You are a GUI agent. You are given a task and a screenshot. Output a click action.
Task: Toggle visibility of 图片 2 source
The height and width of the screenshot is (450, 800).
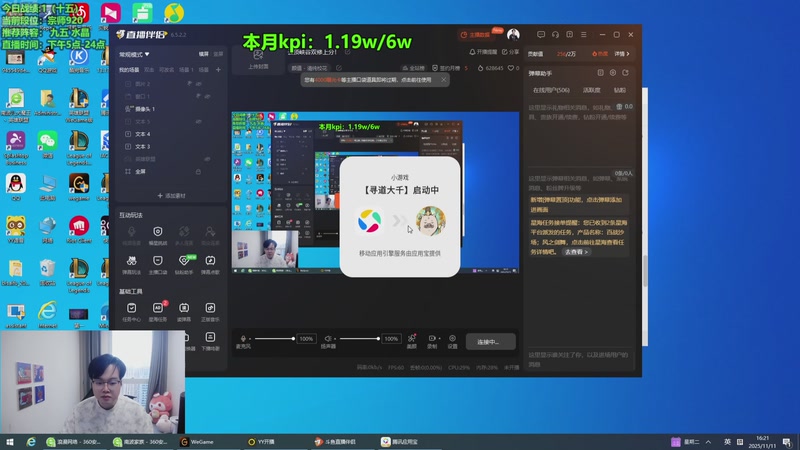199,84
